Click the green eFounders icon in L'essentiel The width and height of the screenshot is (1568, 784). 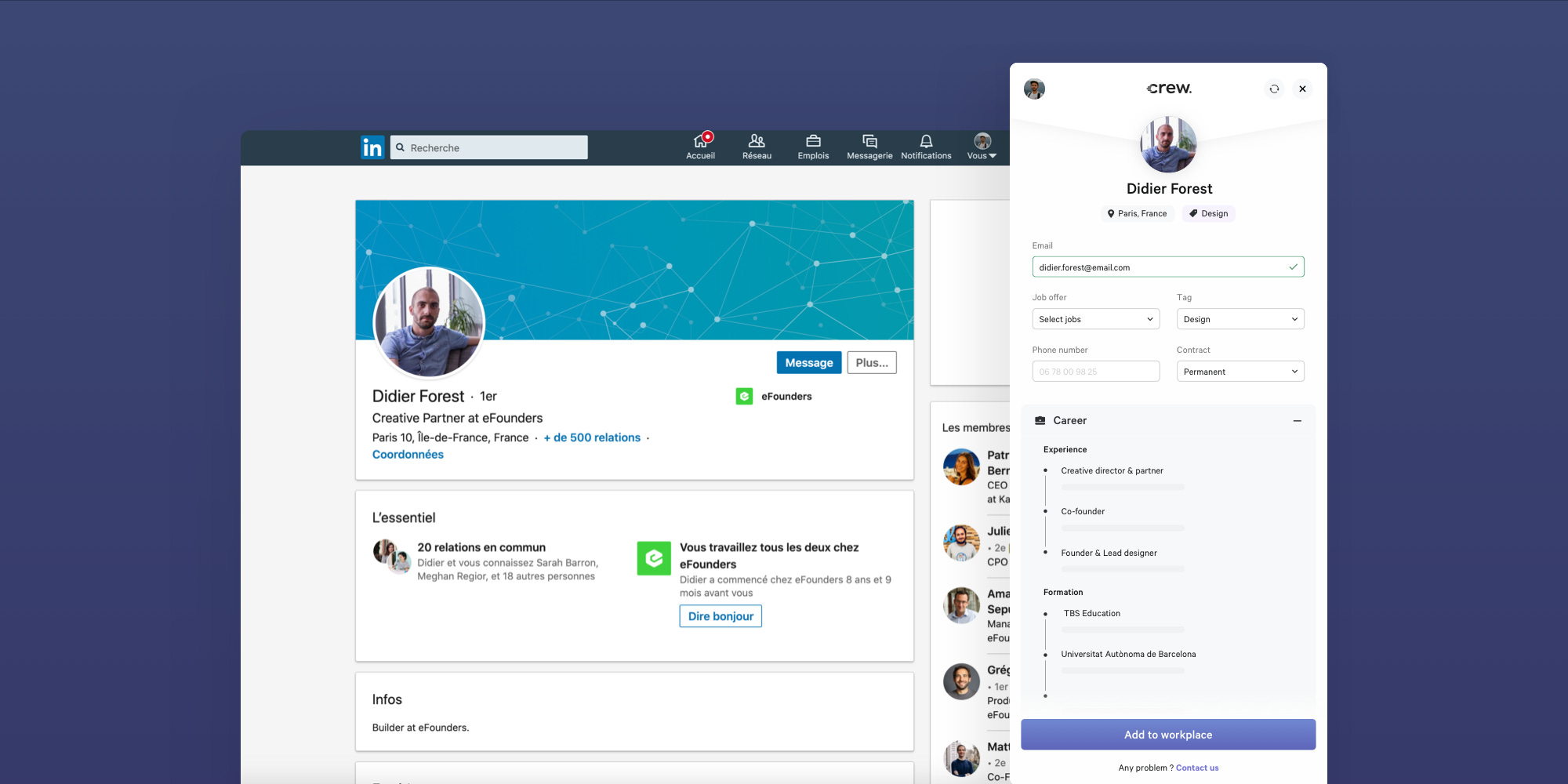[654, 558]
